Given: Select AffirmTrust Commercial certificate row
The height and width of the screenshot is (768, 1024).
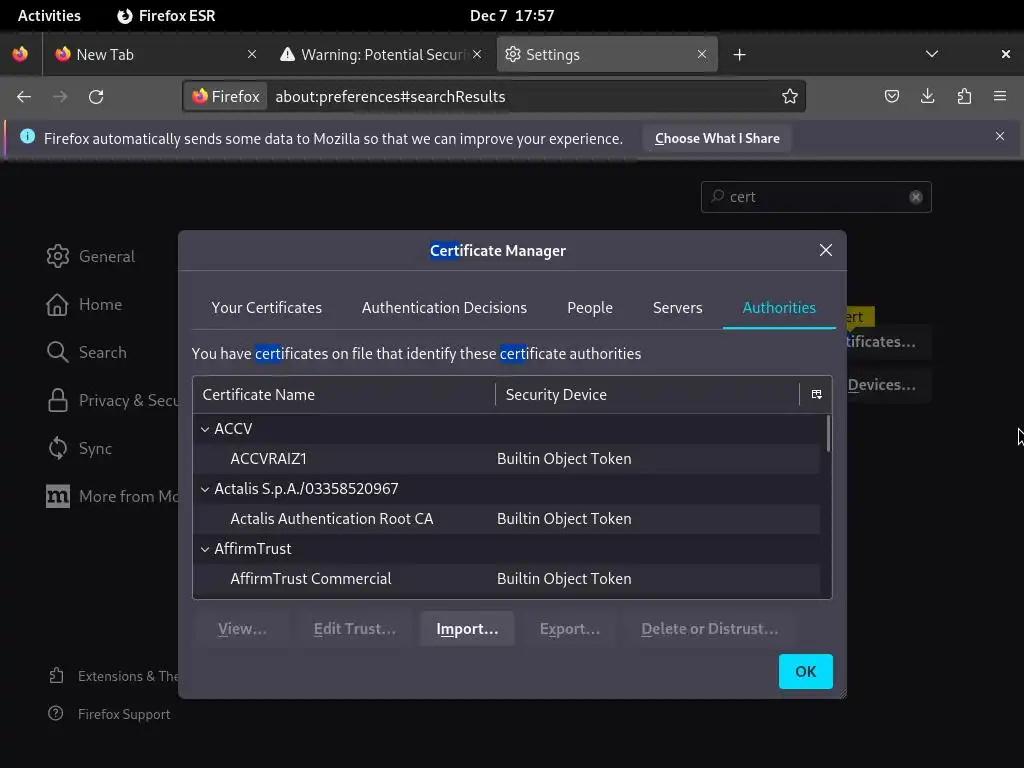Looking at the screenshot, I should pos(506,579).
